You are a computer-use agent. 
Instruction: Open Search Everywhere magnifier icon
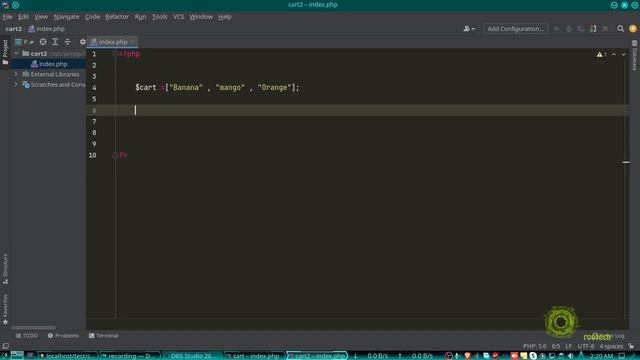[620, 29]
